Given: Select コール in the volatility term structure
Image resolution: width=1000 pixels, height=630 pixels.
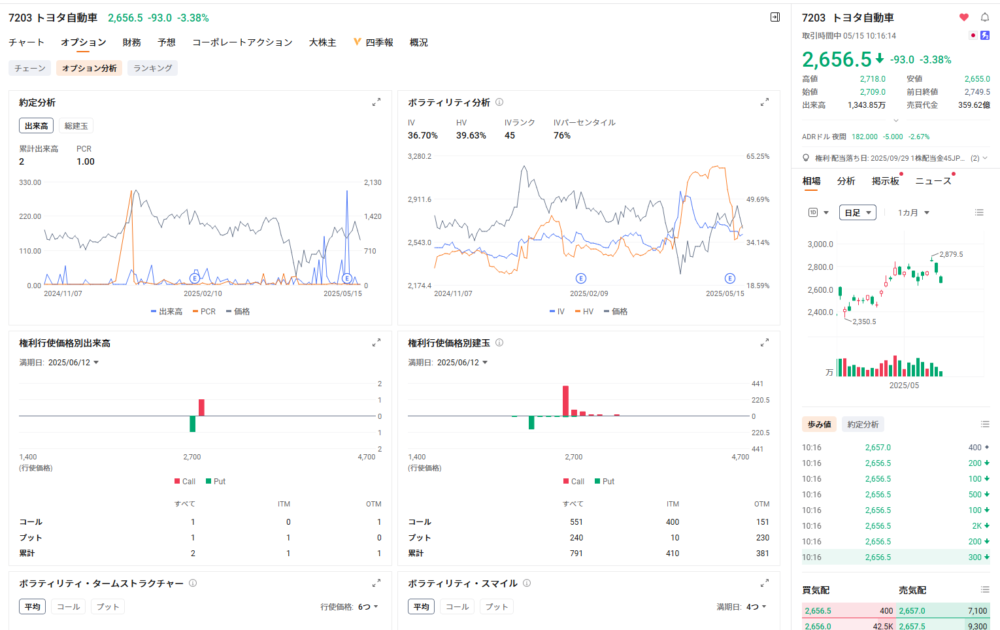Looking at the screenshot, I should (68, 606).
